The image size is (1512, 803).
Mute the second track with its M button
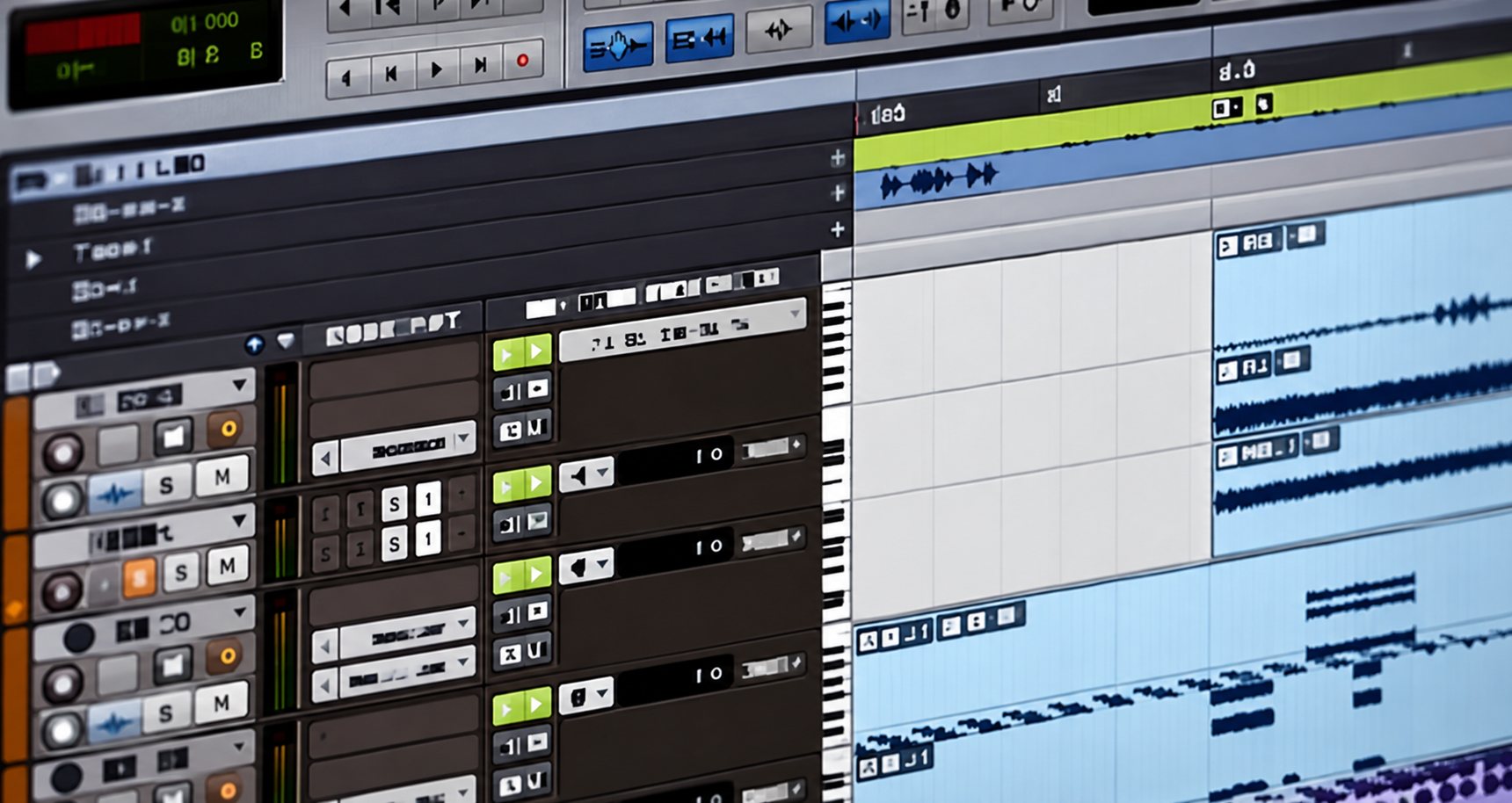tap(228, 566)
